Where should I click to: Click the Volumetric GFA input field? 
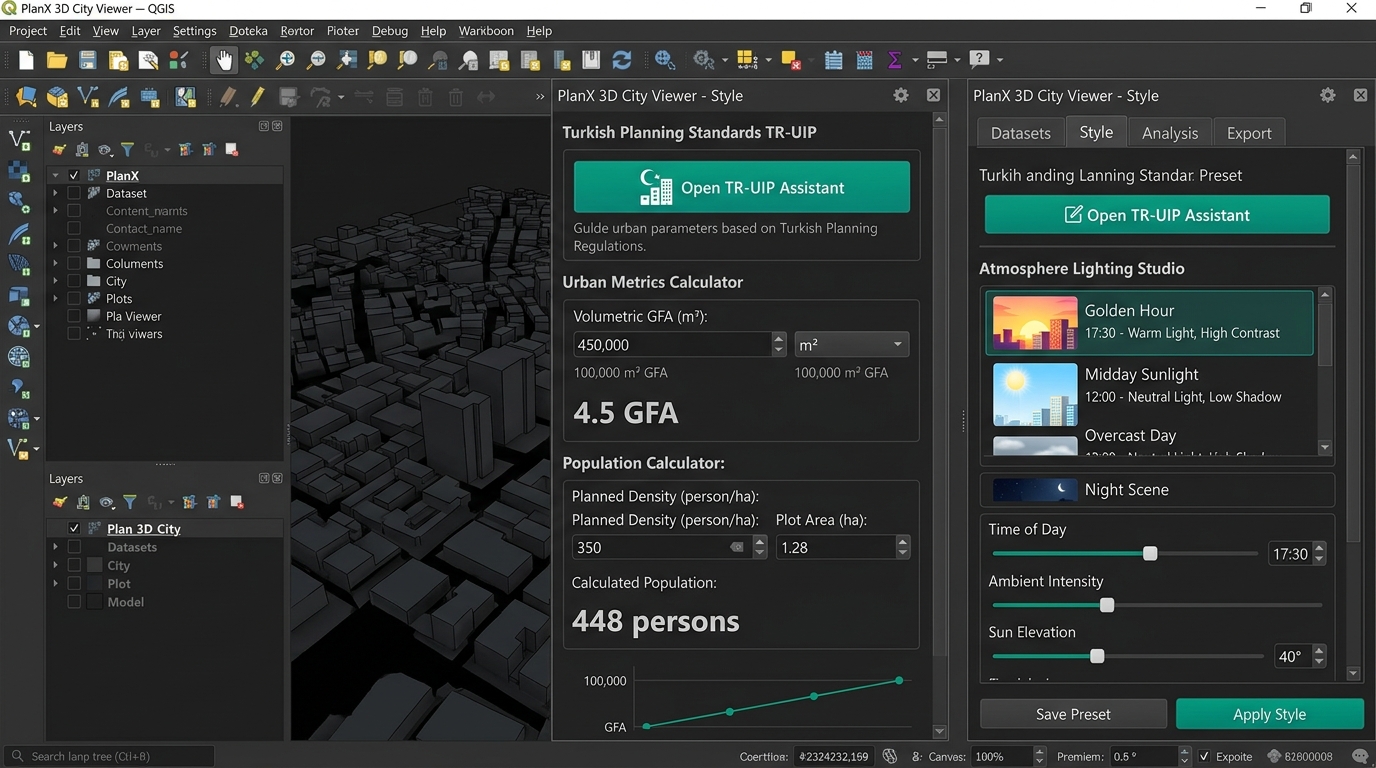point(672,344)
